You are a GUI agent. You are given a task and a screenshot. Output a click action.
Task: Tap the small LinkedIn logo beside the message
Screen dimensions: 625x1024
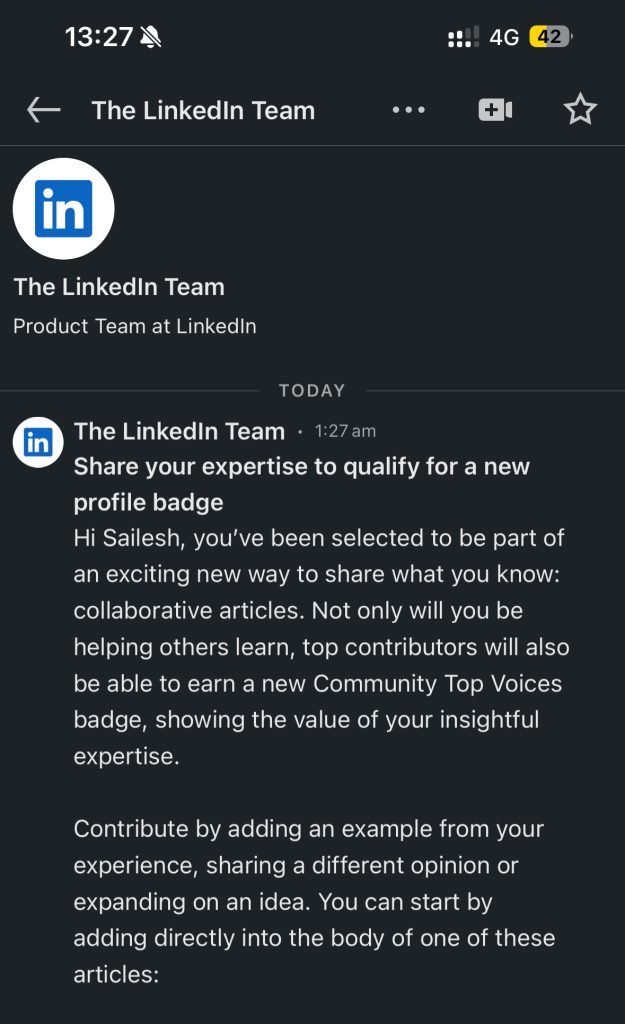(x=37, y=442)
